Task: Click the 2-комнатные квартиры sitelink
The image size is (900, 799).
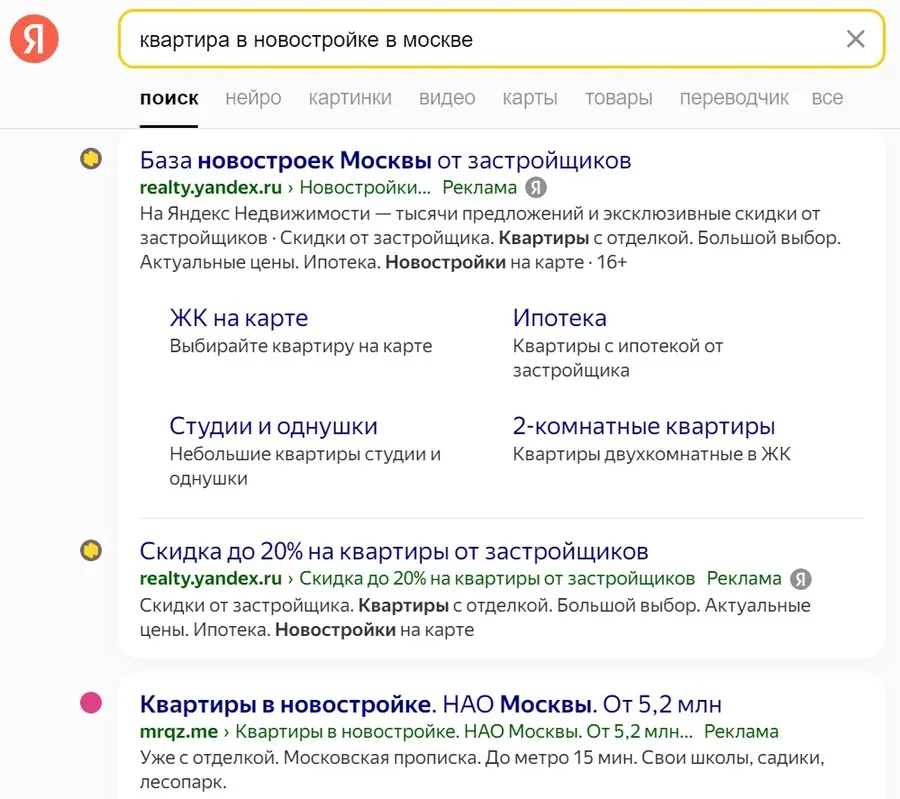Action: (x=643, y=426)
